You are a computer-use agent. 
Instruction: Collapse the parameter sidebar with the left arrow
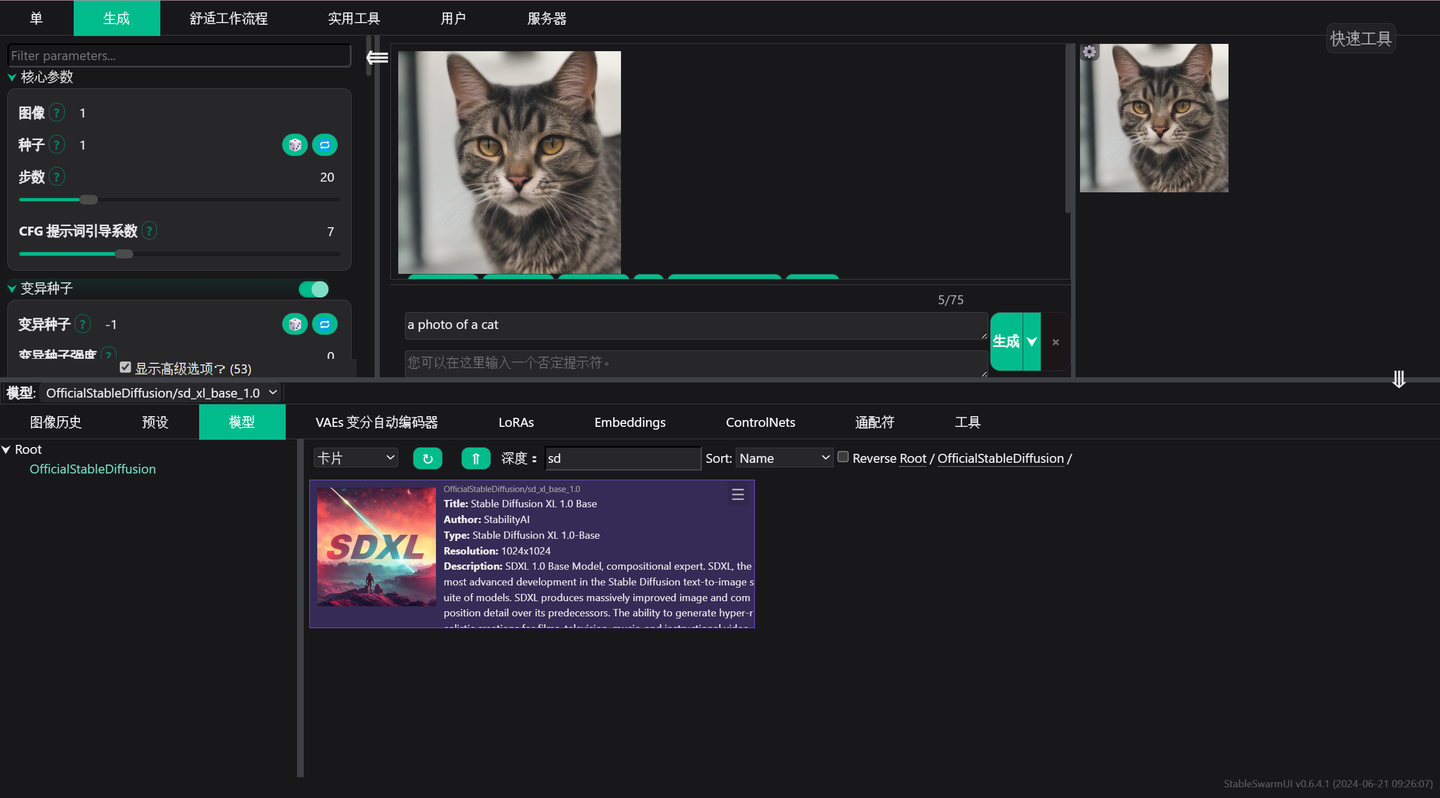(x=377, y=58)
